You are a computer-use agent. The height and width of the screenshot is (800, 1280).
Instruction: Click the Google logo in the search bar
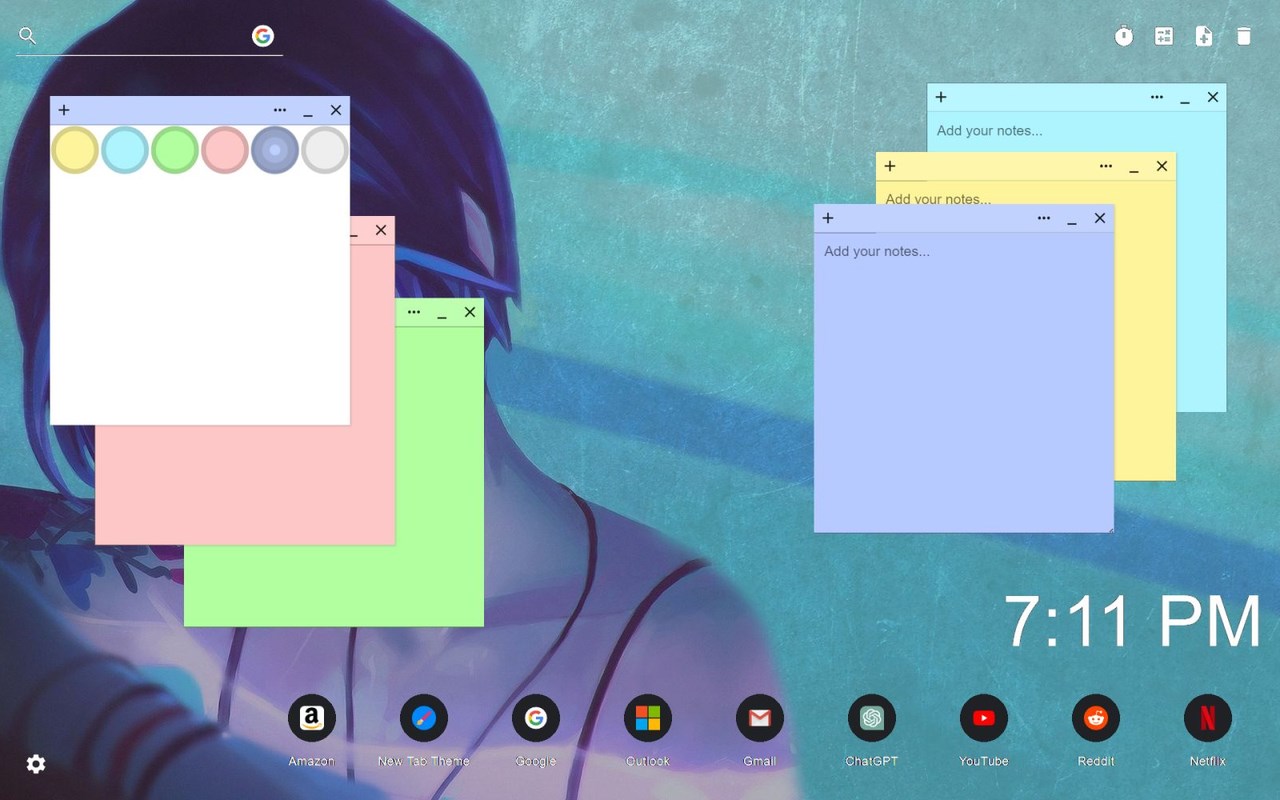coord(263,36)
